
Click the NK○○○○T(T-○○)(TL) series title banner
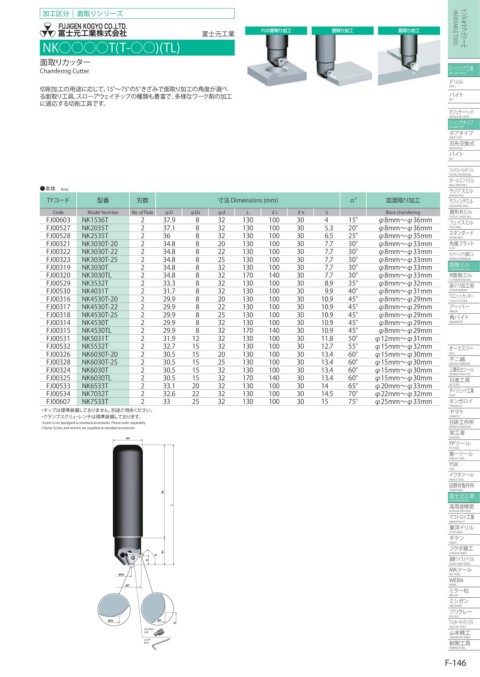137,47
